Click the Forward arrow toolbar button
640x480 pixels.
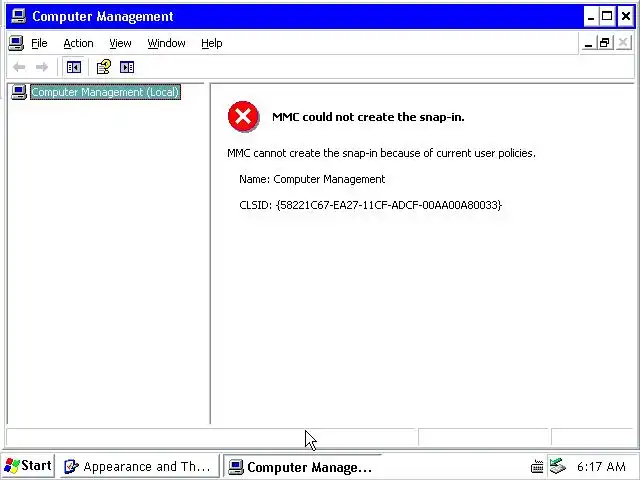(x=42, y=67)
